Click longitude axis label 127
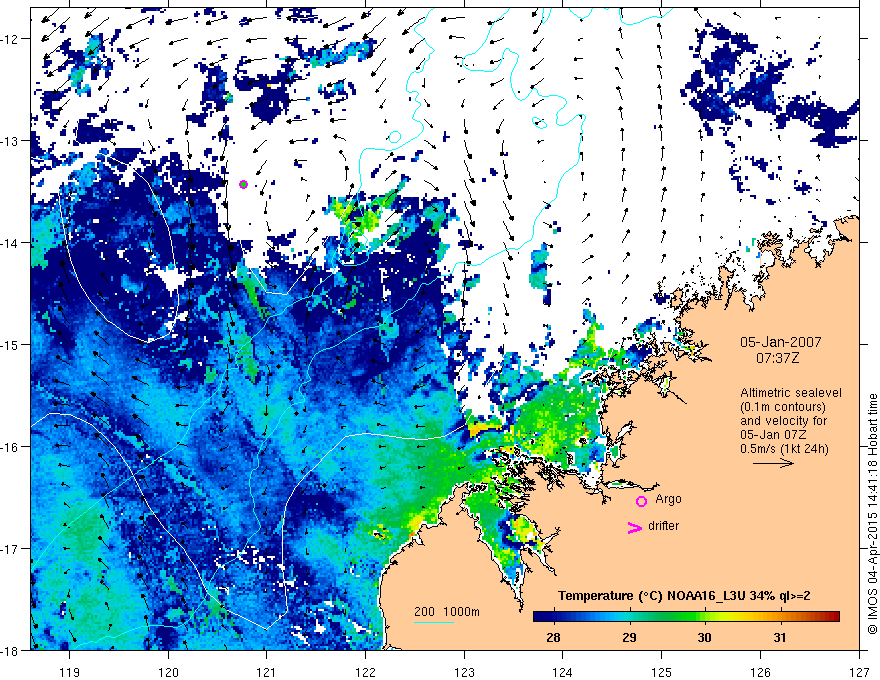 point(859,672)
